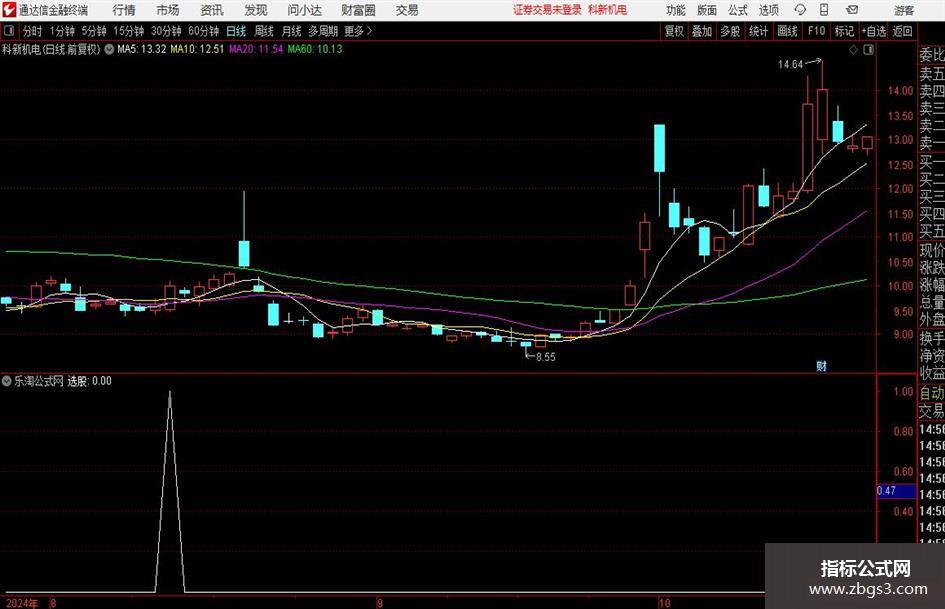This screenshot has height=609, width=945.
Task: Click the 复权 toolbar button
Action: (674, 31)
